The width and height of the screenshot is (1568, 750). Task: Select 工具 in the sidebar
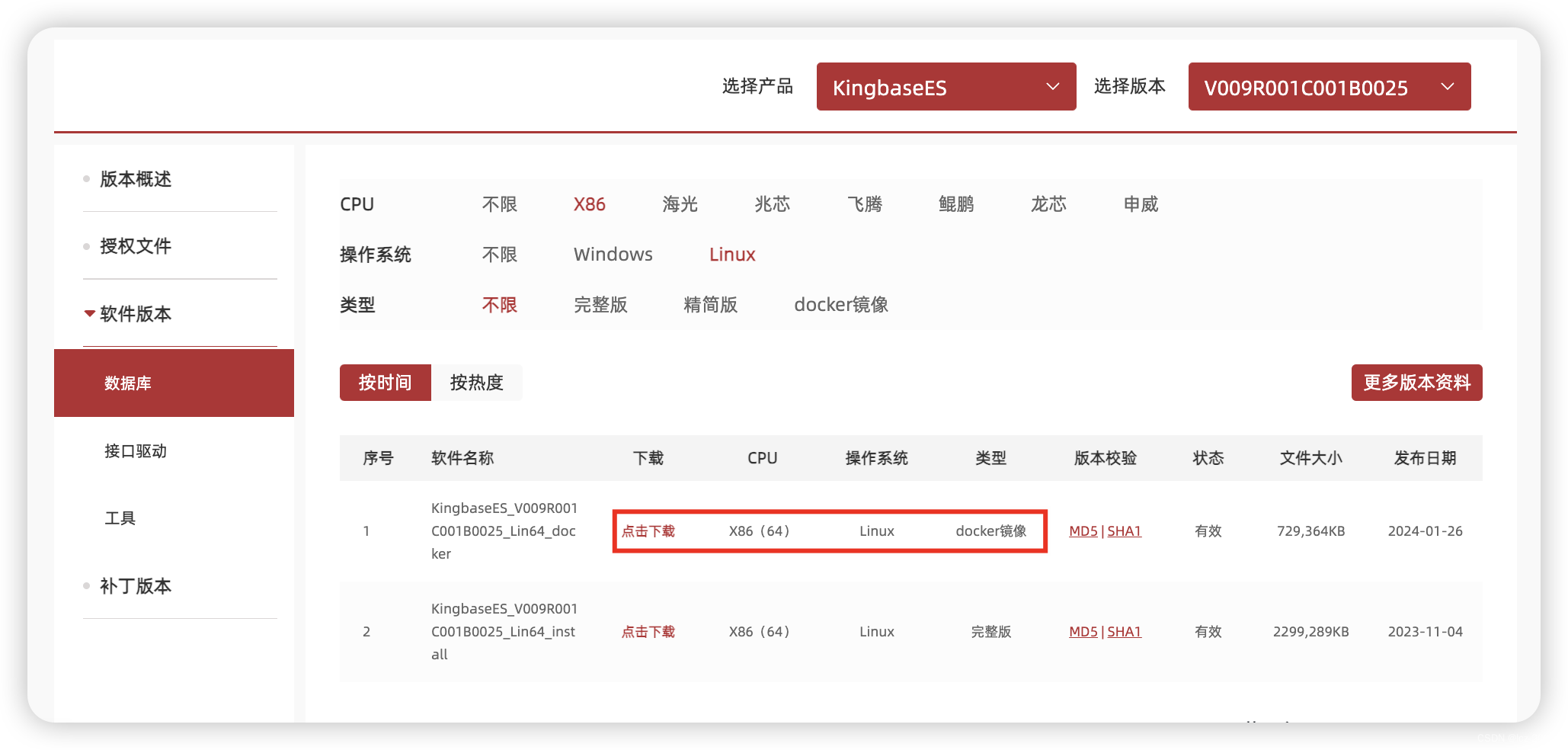[x=120, y=518]
